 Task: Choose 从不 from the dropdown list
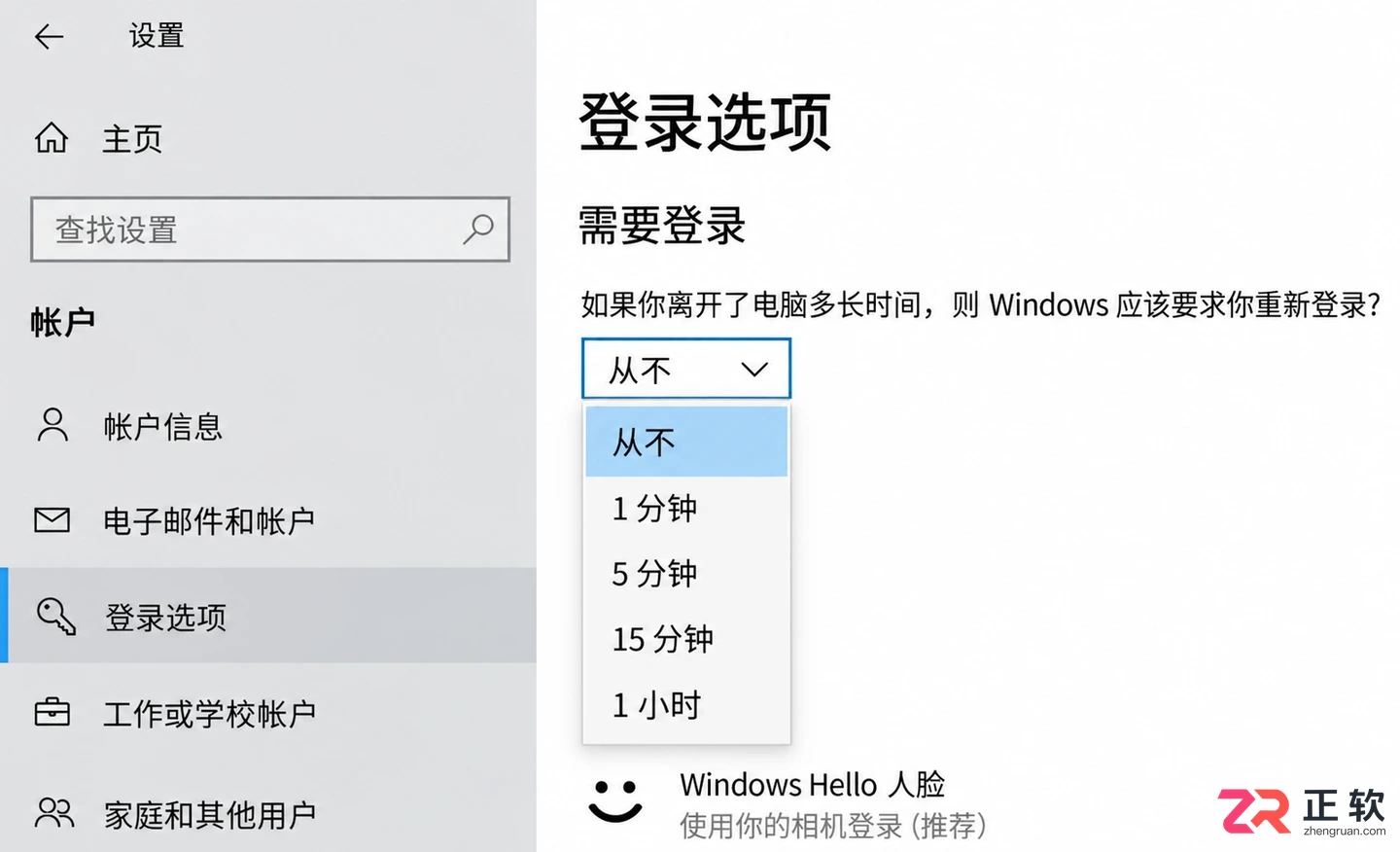pos(686,442)
